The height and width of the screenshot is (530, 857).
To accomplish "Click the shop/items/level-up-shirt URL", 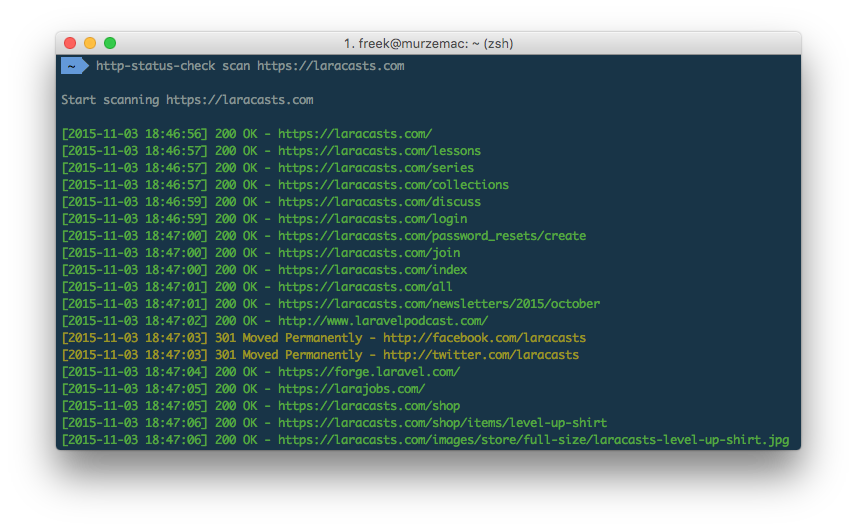I will pos(443,422).
